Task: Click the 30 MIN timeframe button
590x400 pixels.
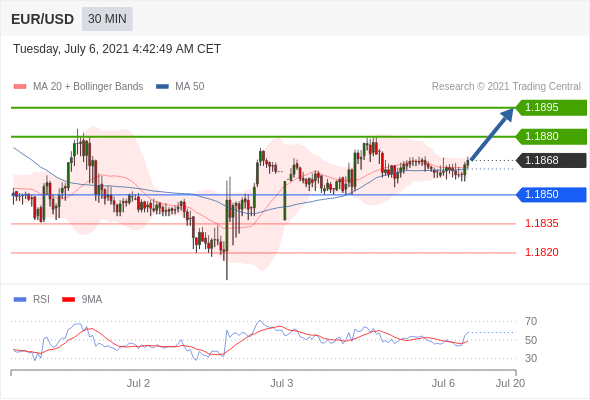Action: coord(107,19)
